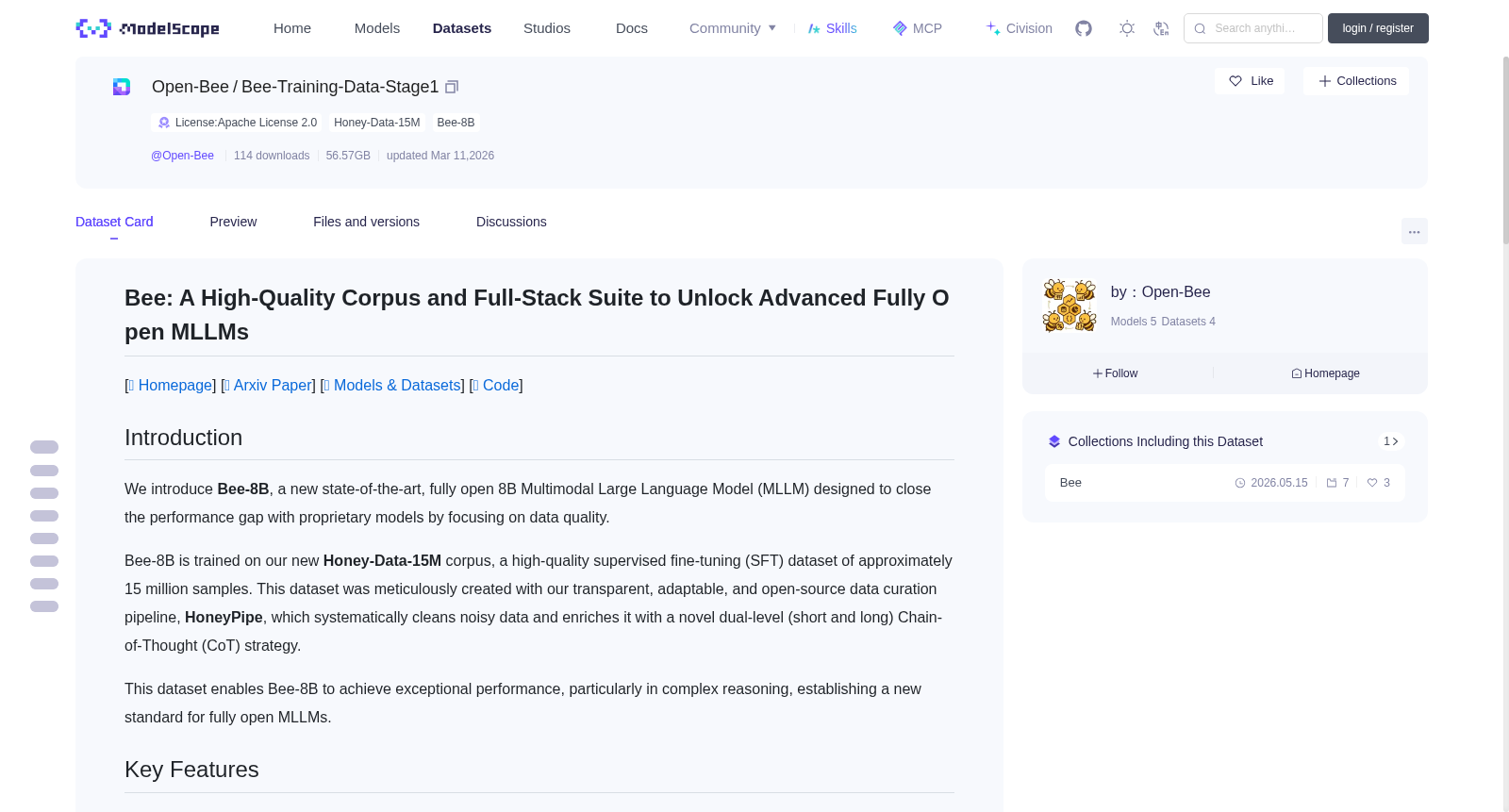This screenshot has height=812, width=1509.
Task: Open the Bee collection entry
Action: click(x=1224, y=483)
